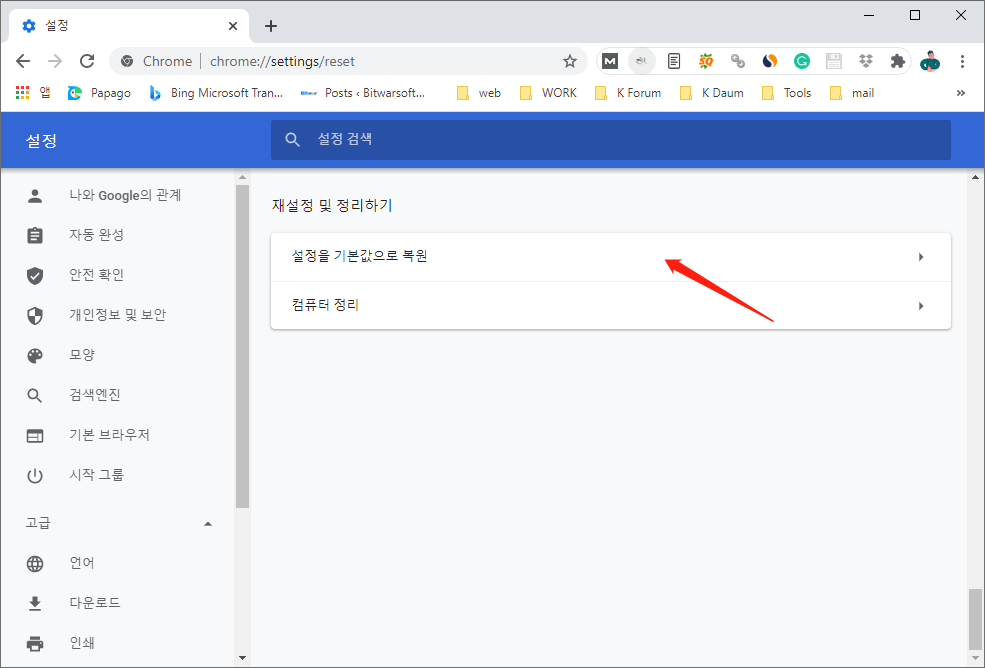Click the arrow beside 컴퓨터 정리
Image resolution: width=985 pixels, height=668 pixels.
click(x=921, y=306)
